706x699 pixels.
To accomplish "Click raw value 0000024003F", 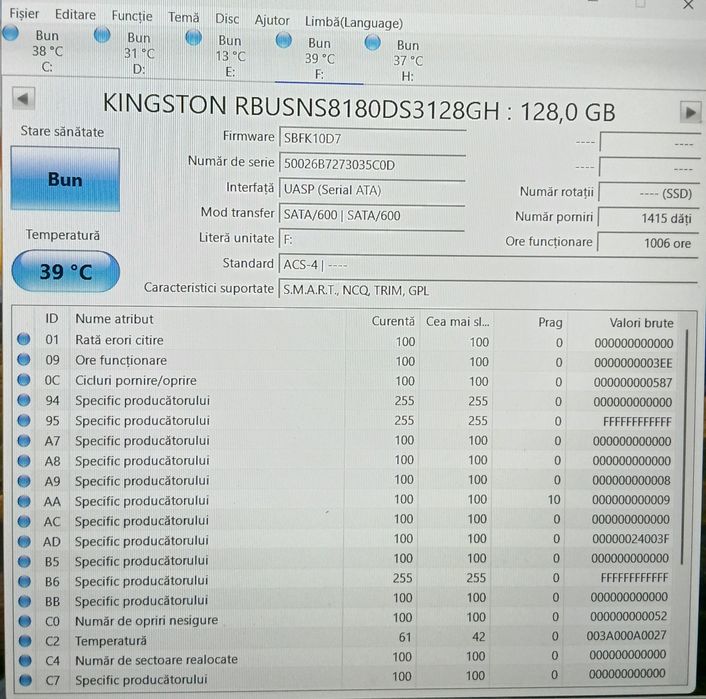I will [x=630, y=539].
